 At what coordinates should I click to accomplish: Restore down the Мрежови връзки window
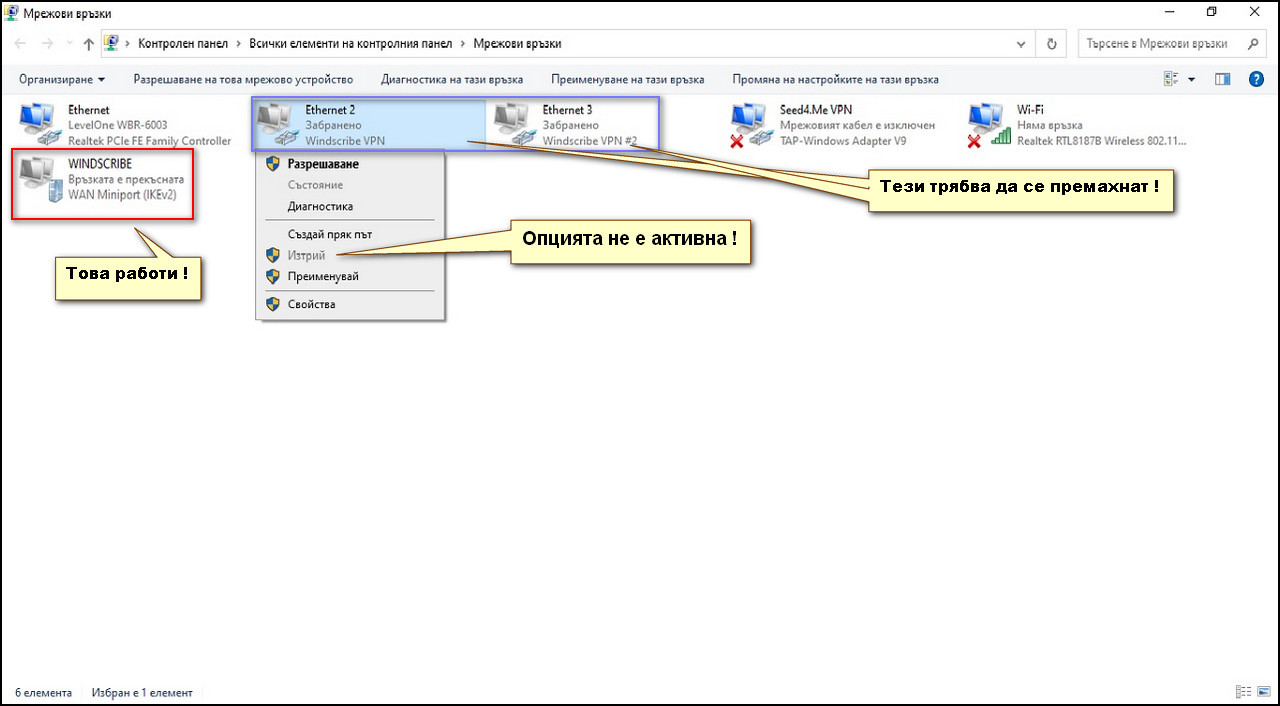coord(1212,13)
